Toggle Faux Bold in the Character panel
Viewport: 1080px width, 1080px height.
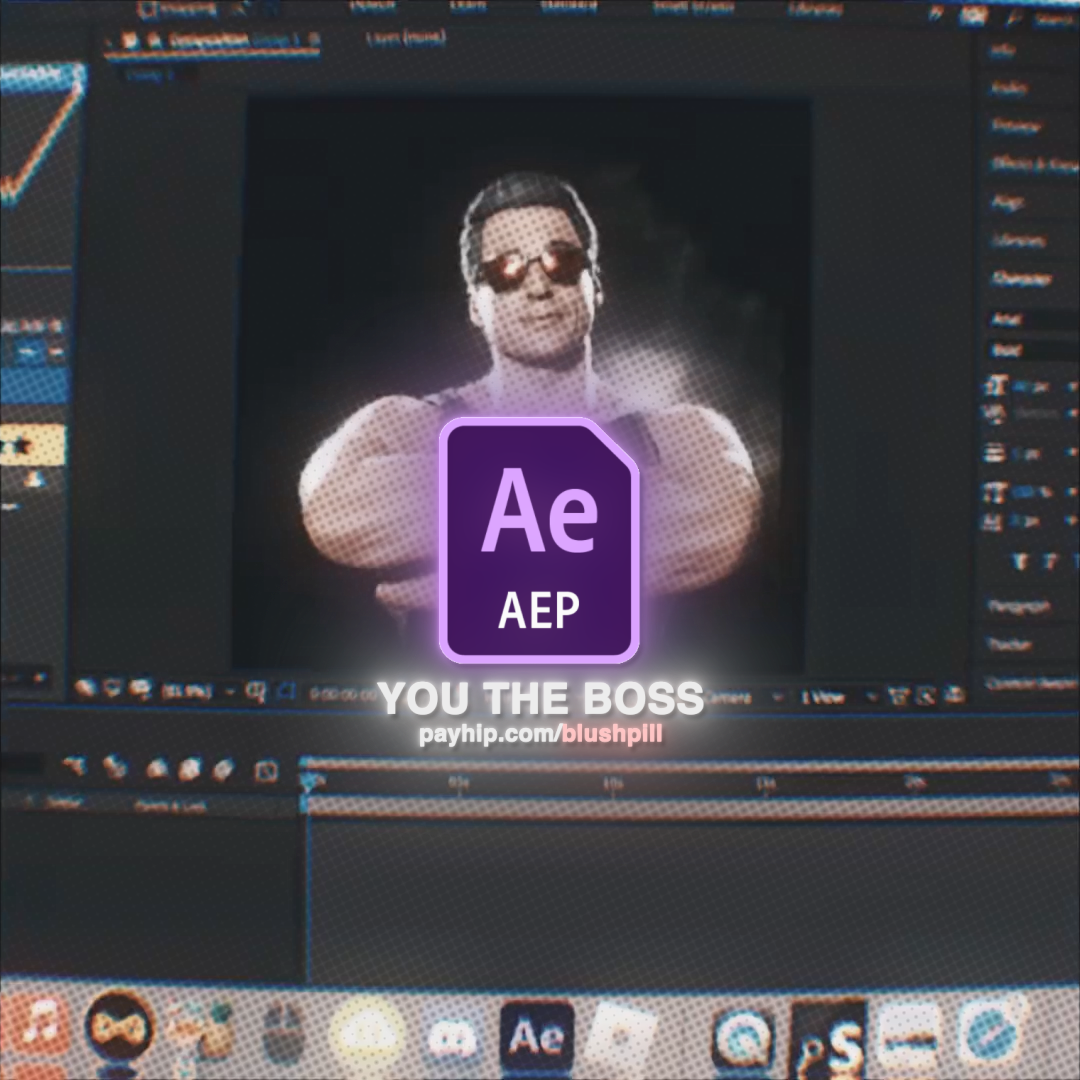click(x=1021, y=563)
